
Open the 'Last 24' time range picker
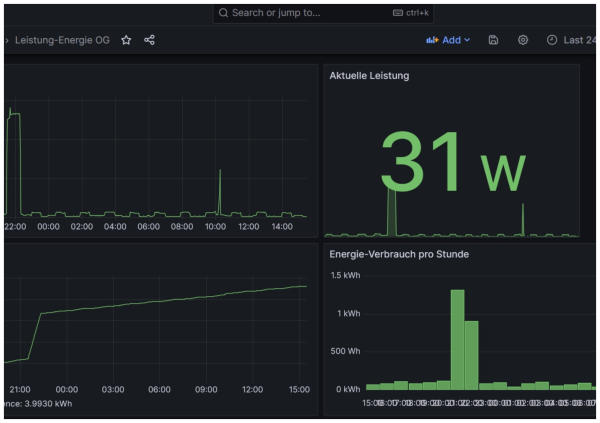click(578, 40)
